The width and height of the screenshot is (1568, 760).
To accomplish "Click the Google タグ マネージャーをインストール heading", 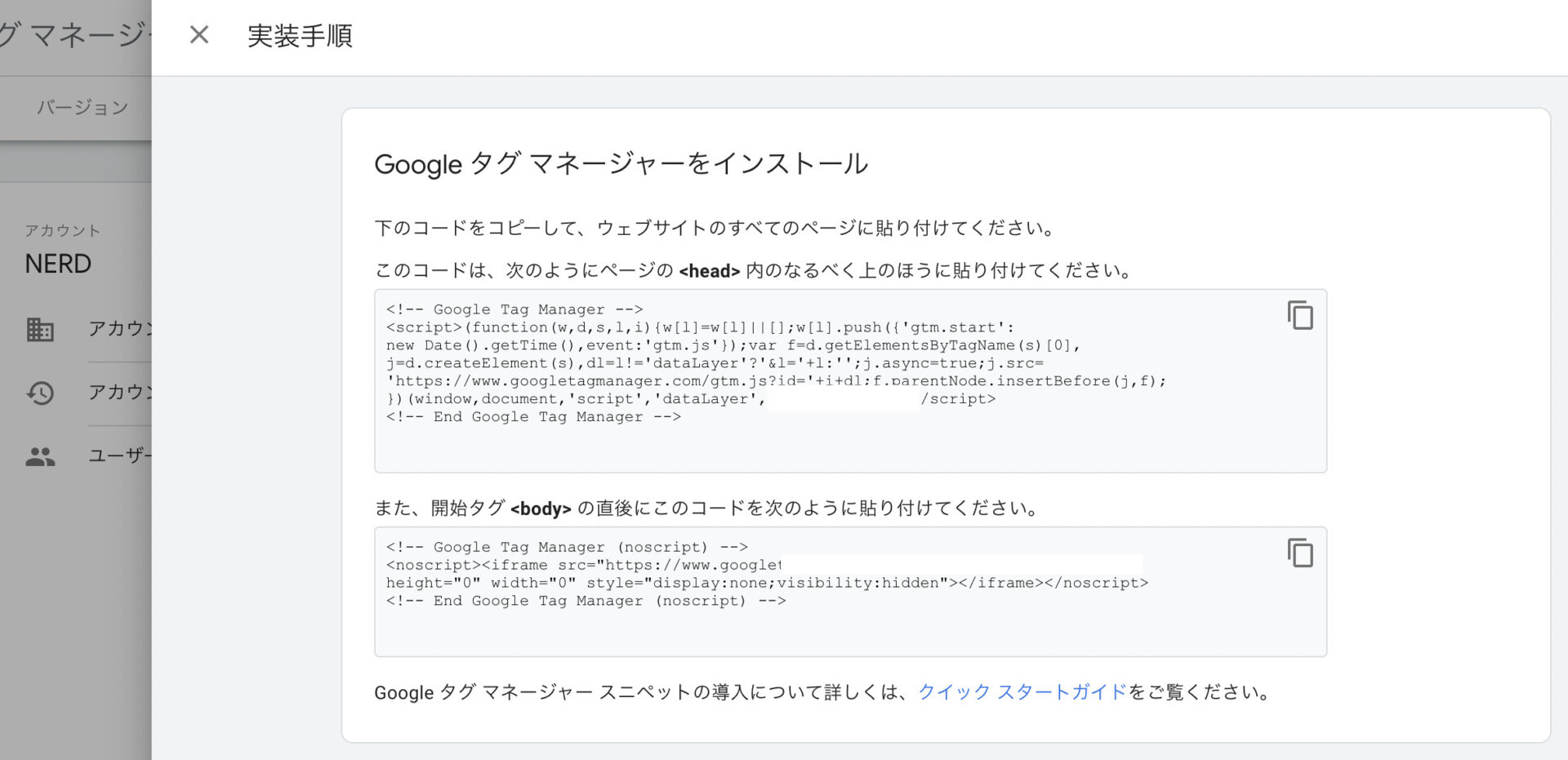I will point(621,163).
